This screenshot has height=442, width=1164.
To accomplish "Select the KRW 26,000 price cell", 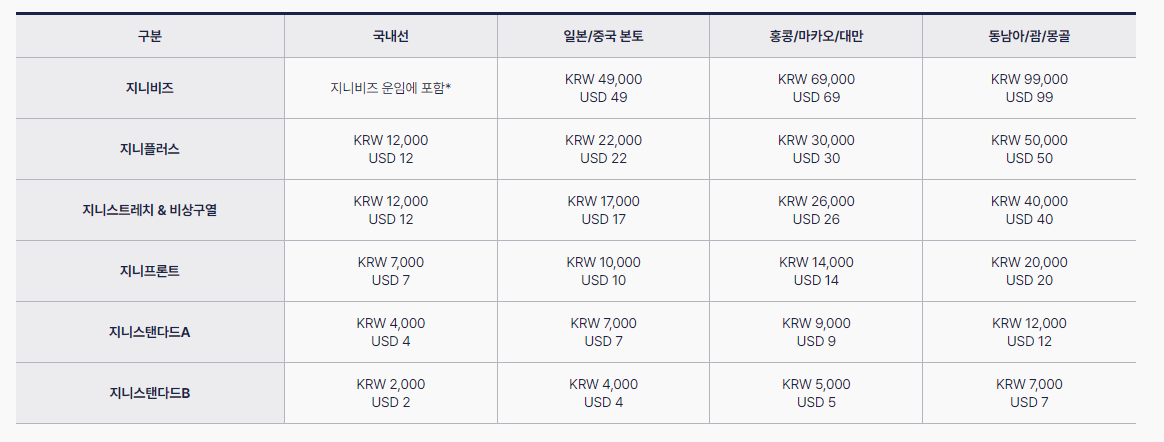I will [816, 209].
